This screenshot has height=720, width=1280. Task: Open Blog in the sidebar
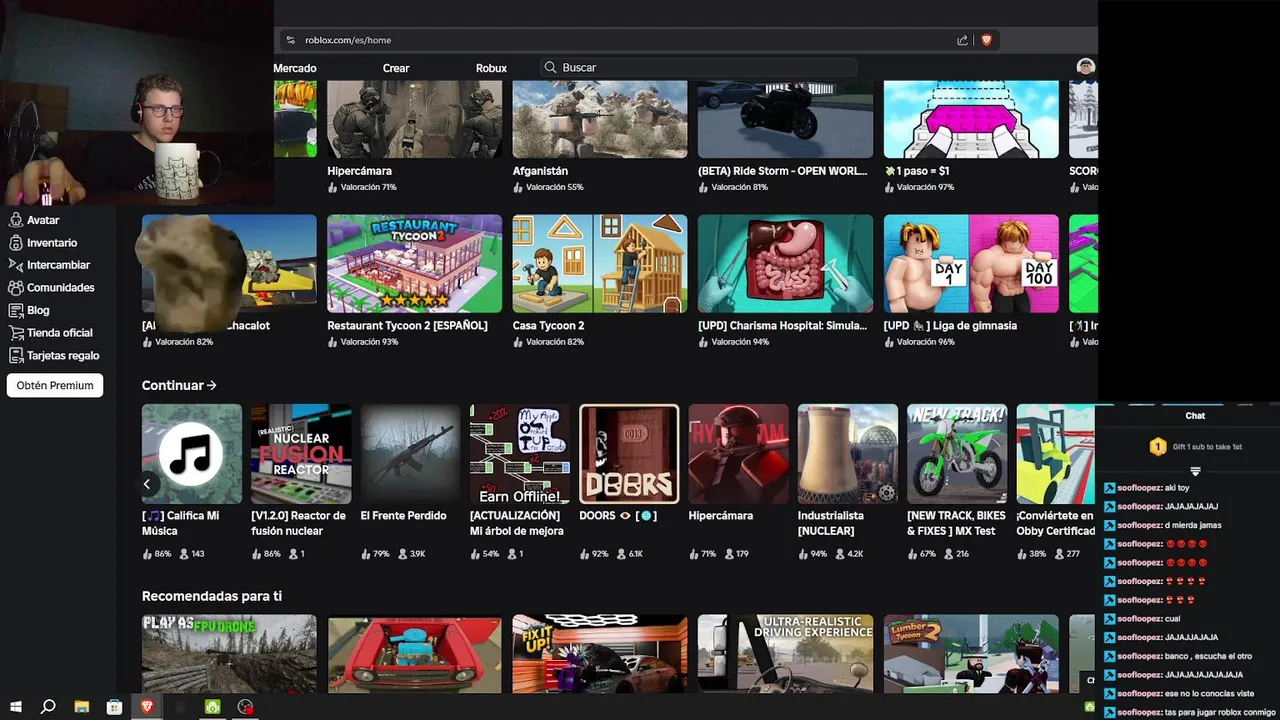[29, 311]
